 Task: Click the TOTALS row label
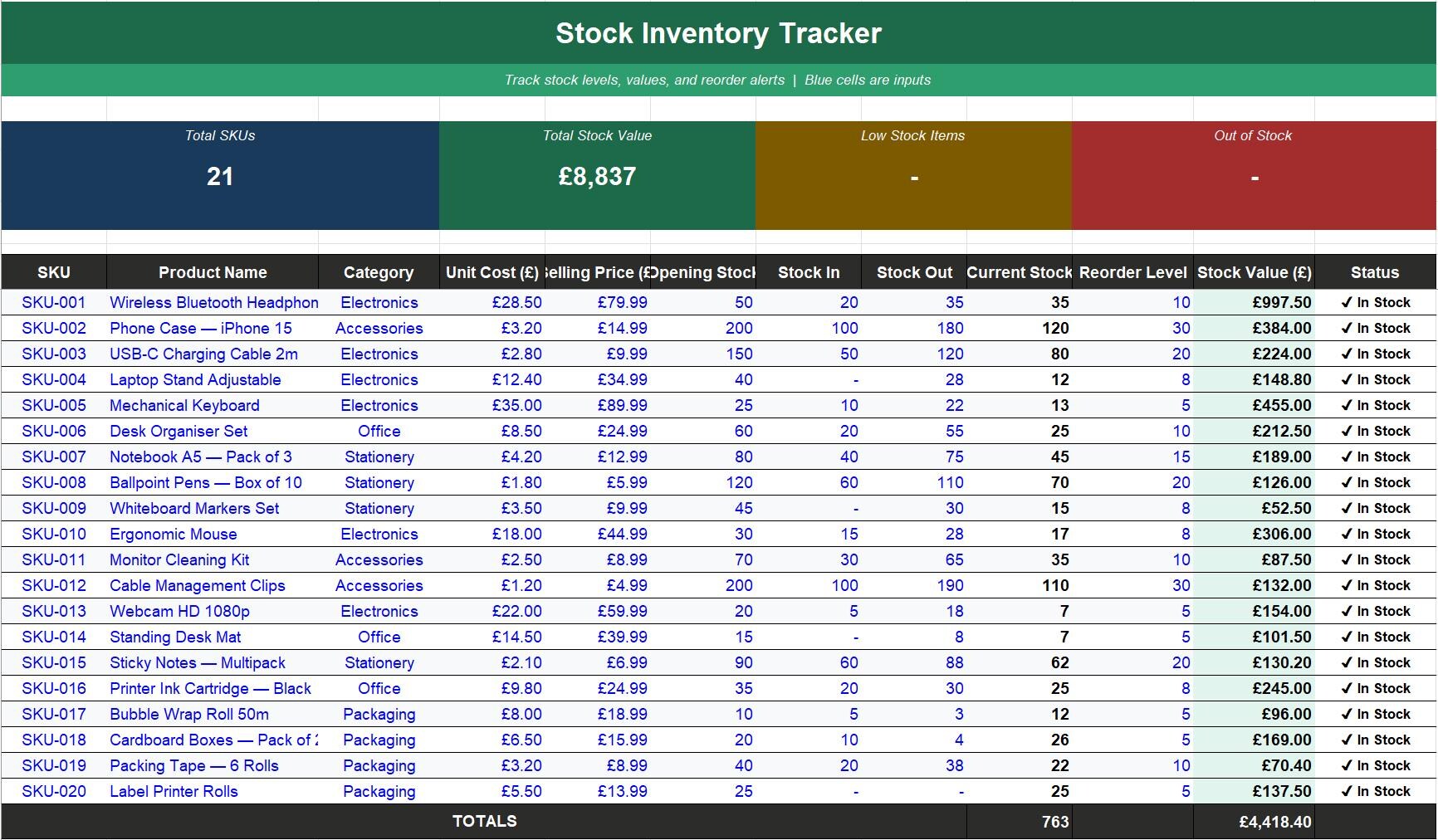click(484, 822)
